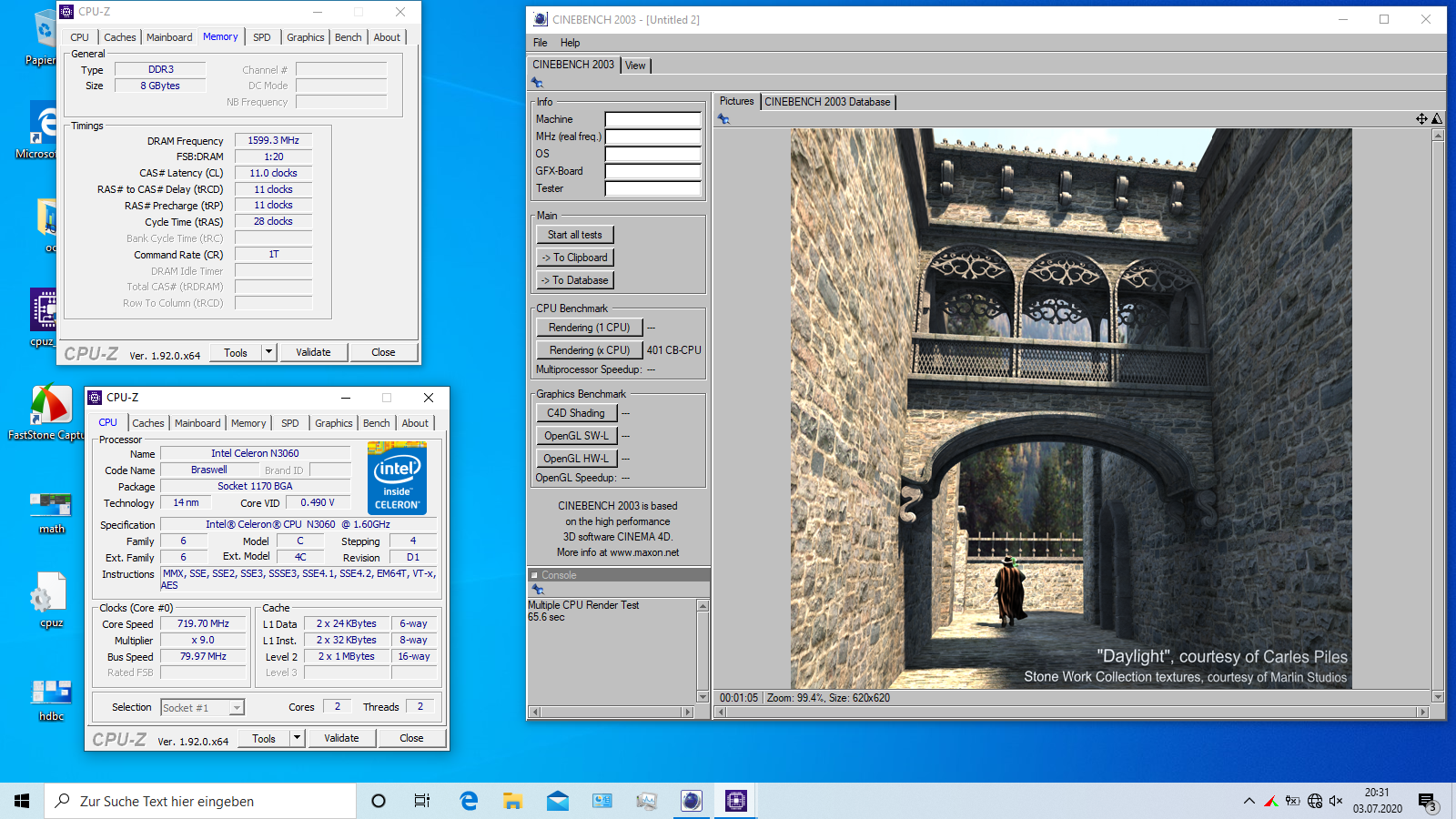The height and width of the screenshot is (819, 1456).
Task: Open the cpuz file icon on the desktop
Action: tap(51, 601)
